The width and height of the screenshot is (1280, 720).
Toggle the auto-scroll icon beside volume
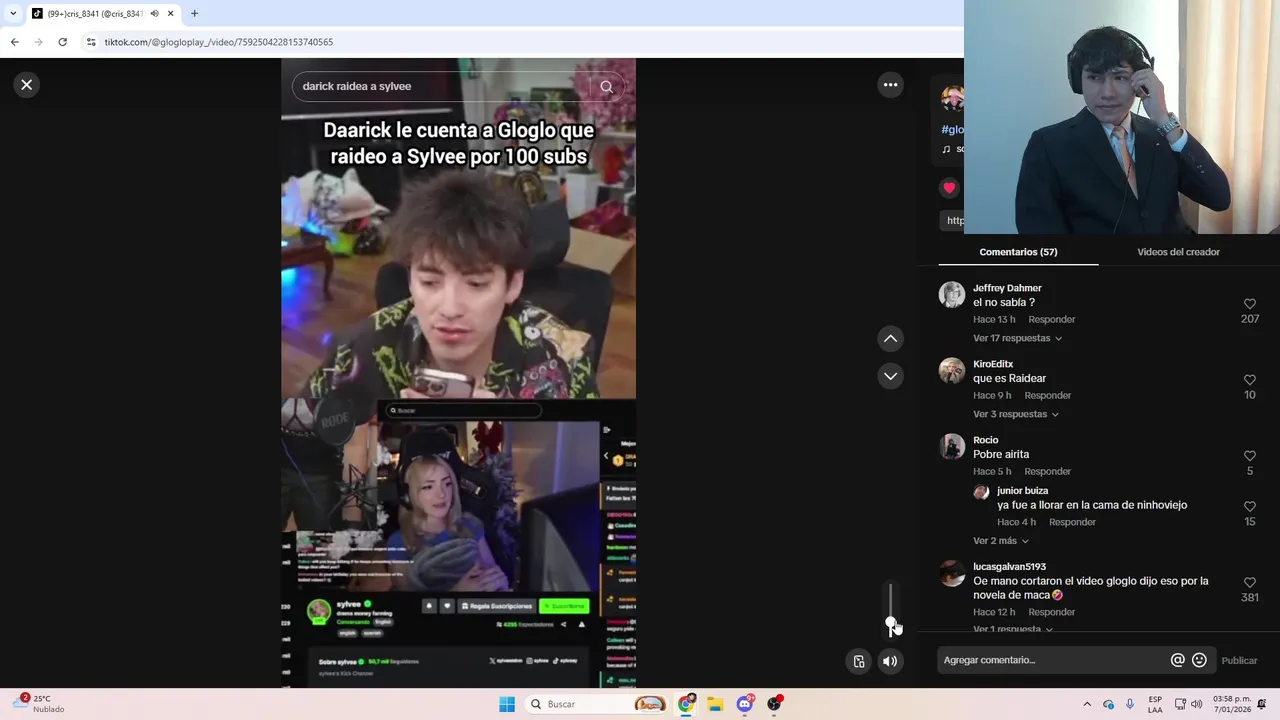pyautogui.click(x=858, y=661)
